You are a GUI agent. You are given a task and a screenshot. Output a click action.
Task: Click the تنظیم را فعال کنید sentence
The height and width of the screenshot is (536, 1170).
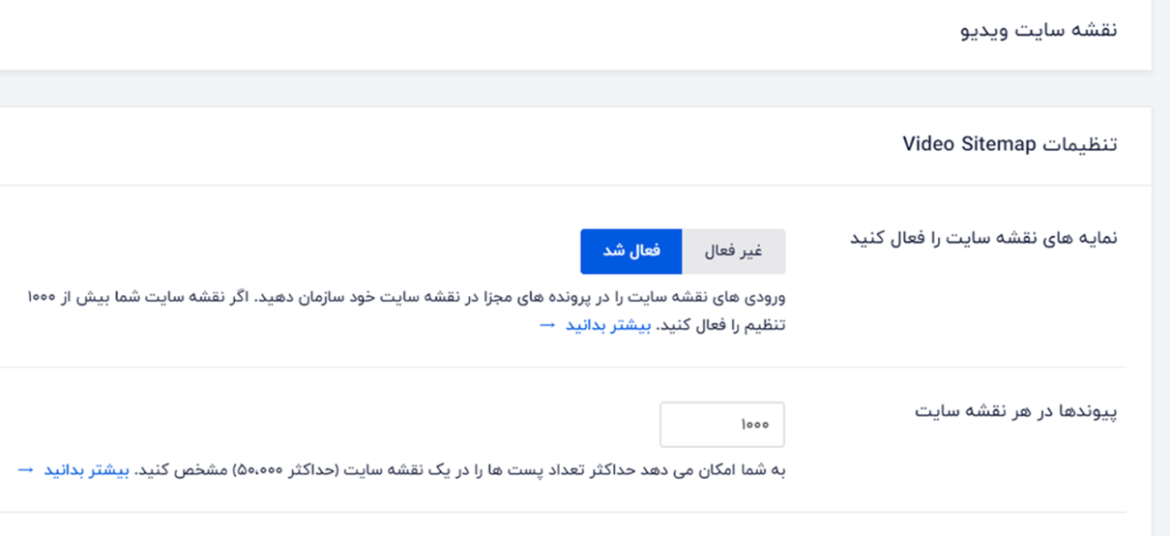pos(720,325)
